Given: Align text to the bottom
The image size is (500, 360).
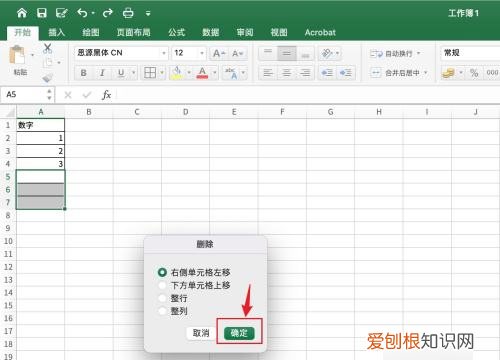Looking at the screenshot, I should coord(305,53).
